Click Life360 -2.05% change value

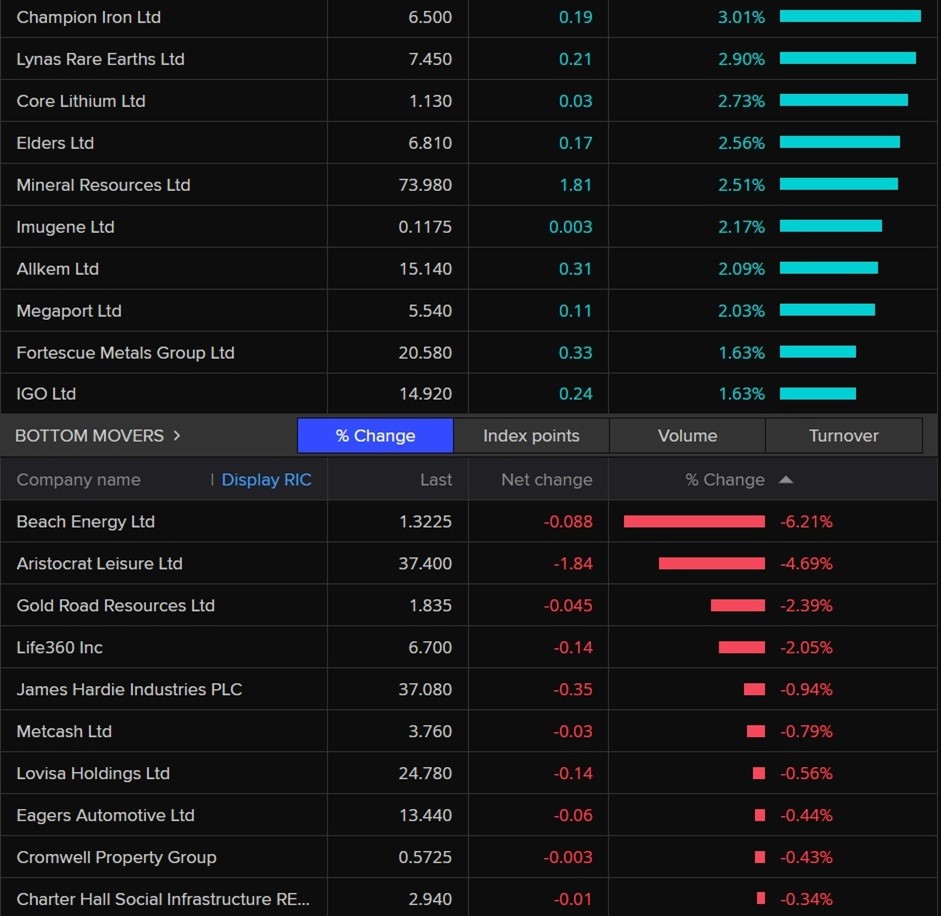pos(807,648)
